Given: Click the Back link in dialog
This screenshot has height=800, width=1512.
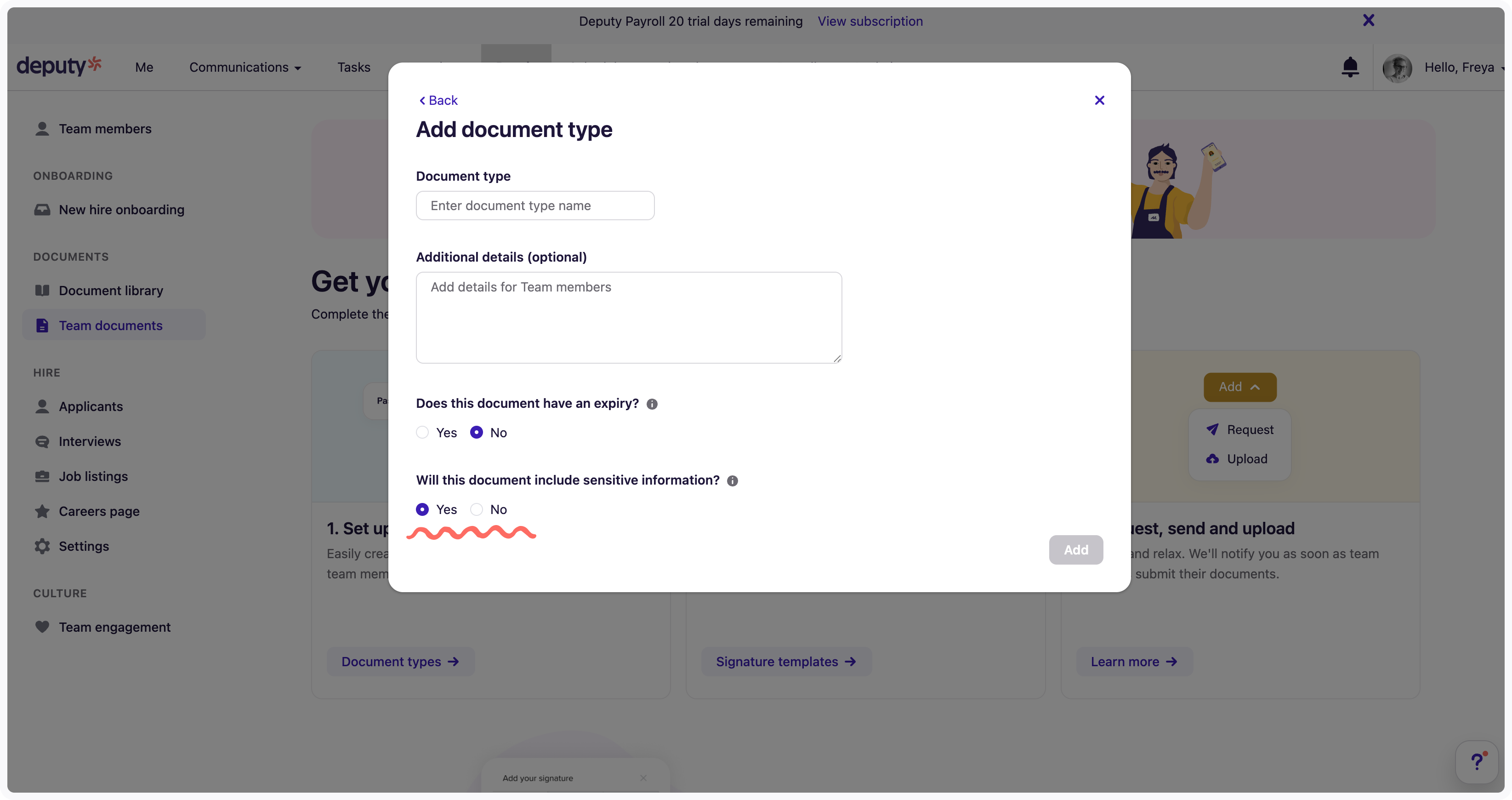Looking at the screenshot, I should tap(438, 100).
